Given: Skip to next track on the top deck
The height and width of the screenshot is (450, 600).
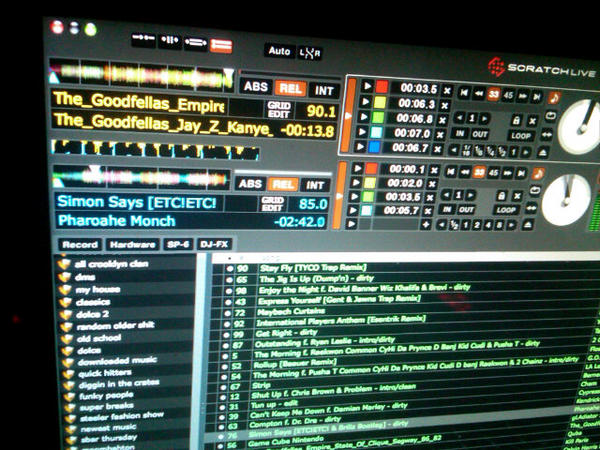Looking at the screenshot, I should (537, 97).
